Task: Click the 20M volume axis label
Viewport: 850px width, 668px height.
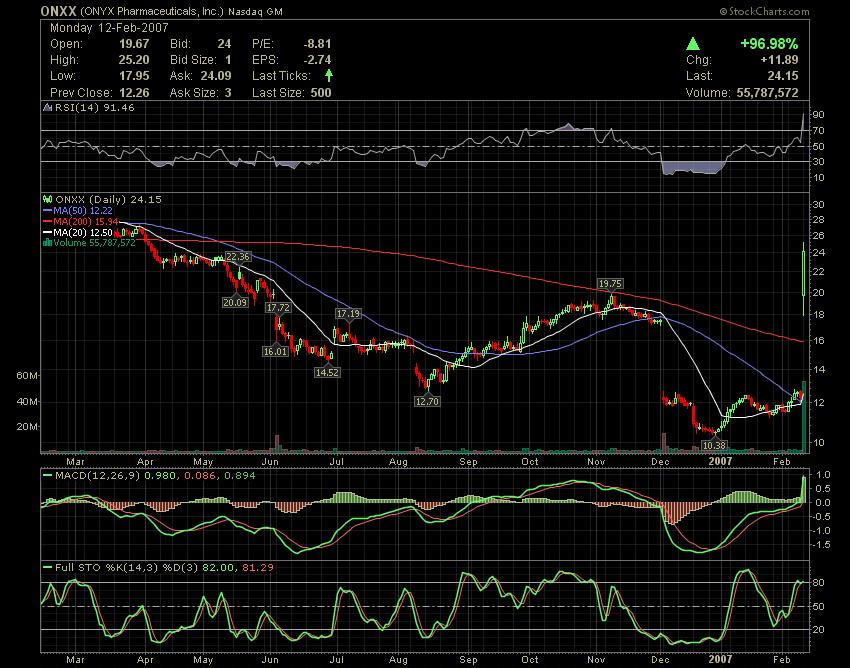Action: click(27, 427)
